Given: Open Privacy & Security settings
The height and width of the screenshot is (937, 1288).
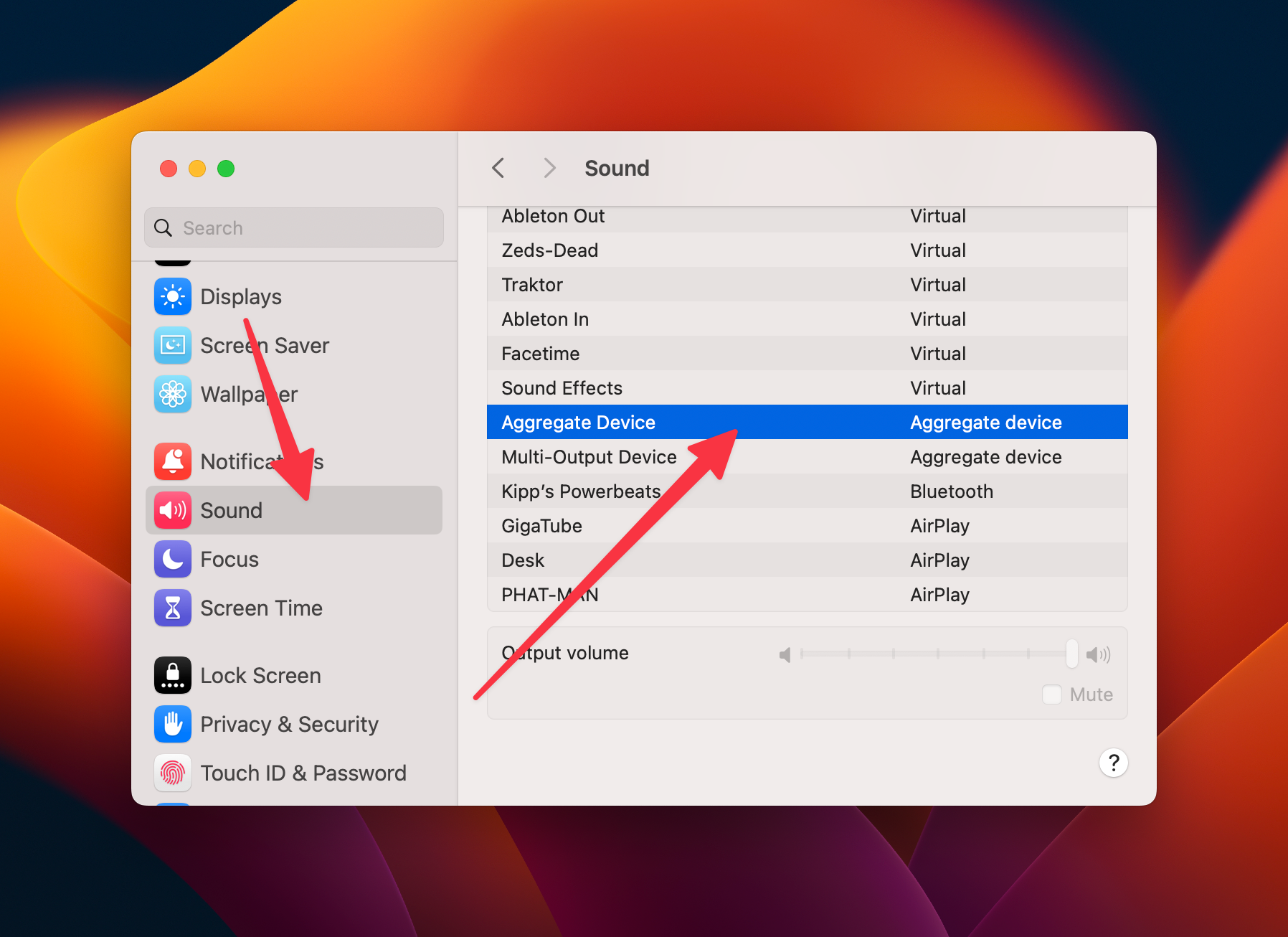Looking at the screenshot, I should click(172, 724).
